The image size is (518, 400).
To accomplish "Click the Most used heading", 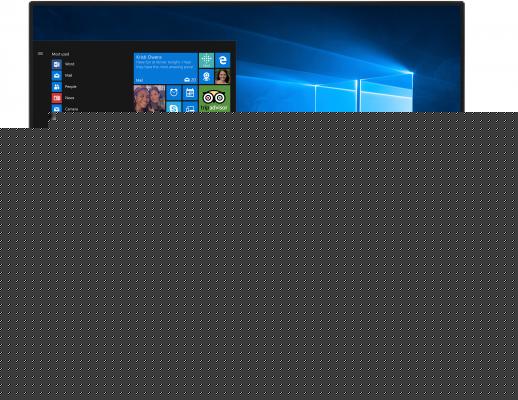I will (x=60, y=54).
